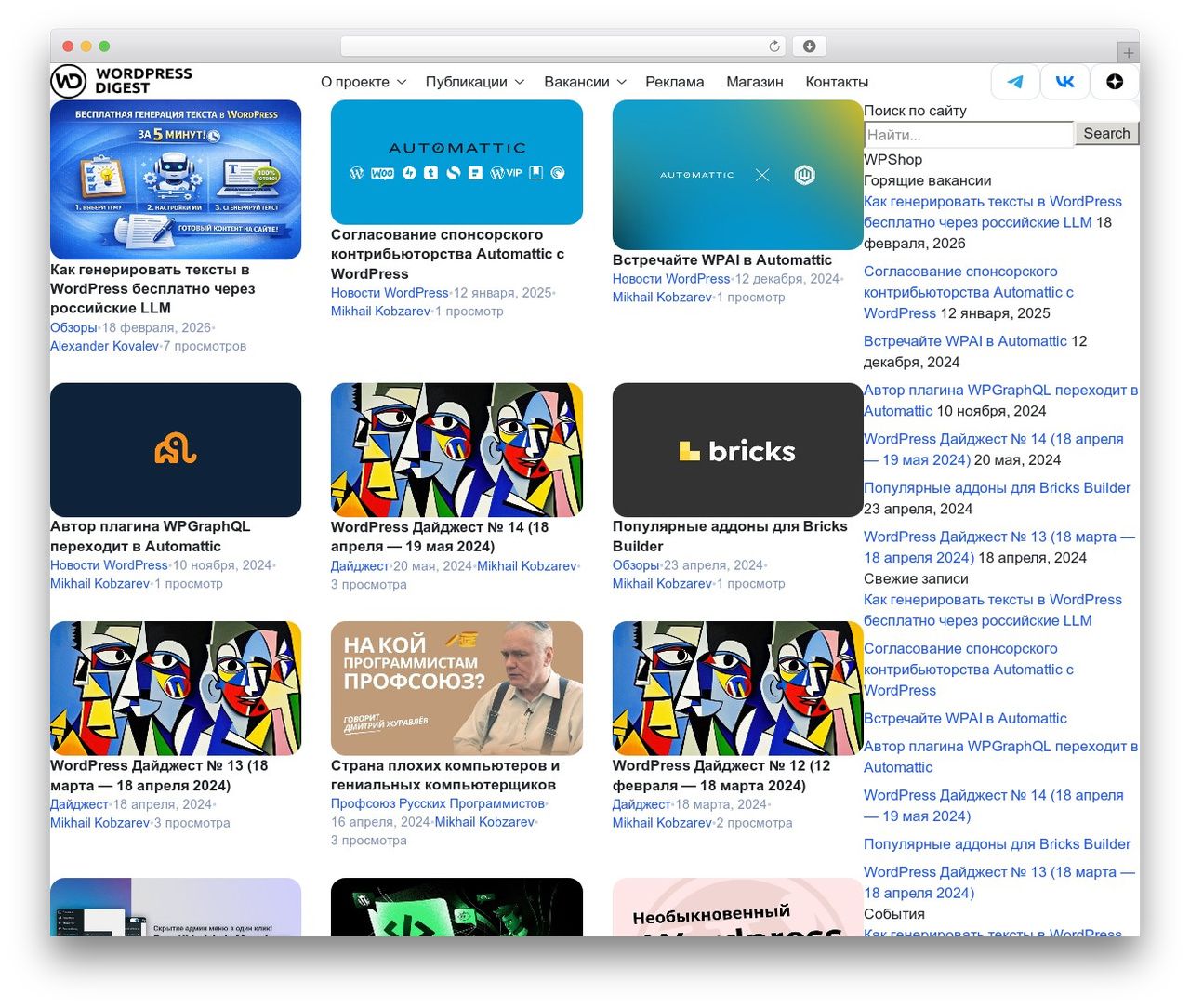Open the Вакансии menu item
The image size is (1190, 1008).
(x=577, y=82)
